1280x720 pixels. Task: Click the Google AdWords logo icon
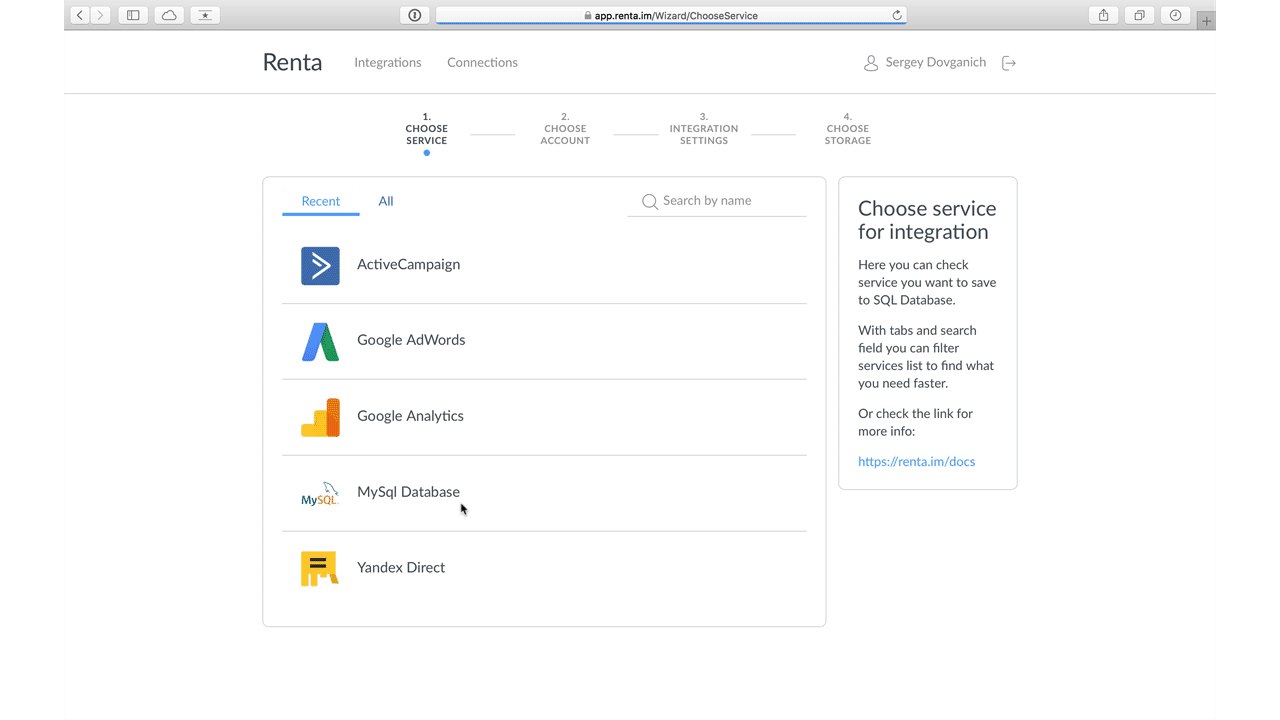tap(320, 342)
